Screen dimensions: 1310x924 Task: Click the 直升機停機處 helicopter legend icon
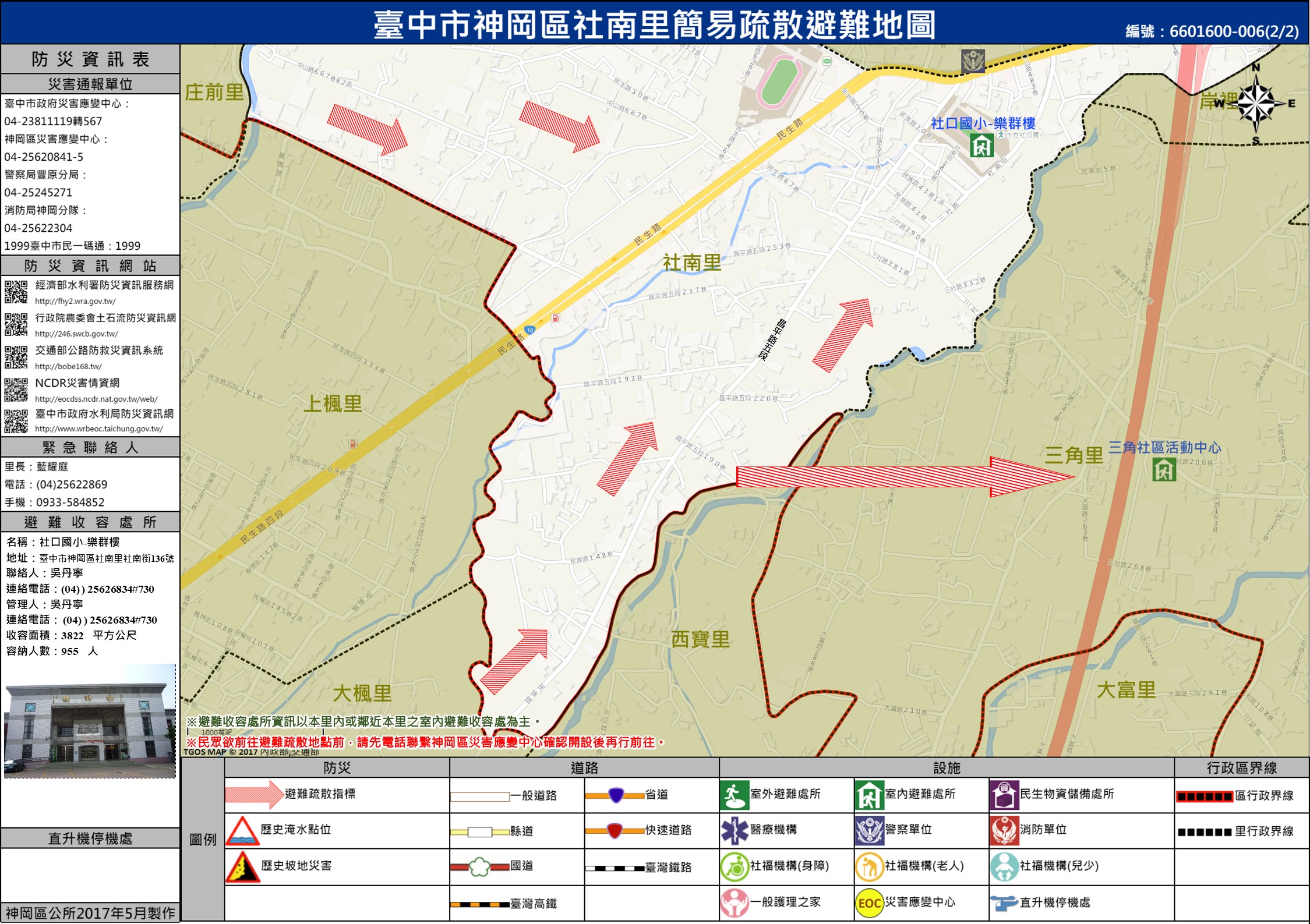pyautogui.click(x=1004, y=903)
